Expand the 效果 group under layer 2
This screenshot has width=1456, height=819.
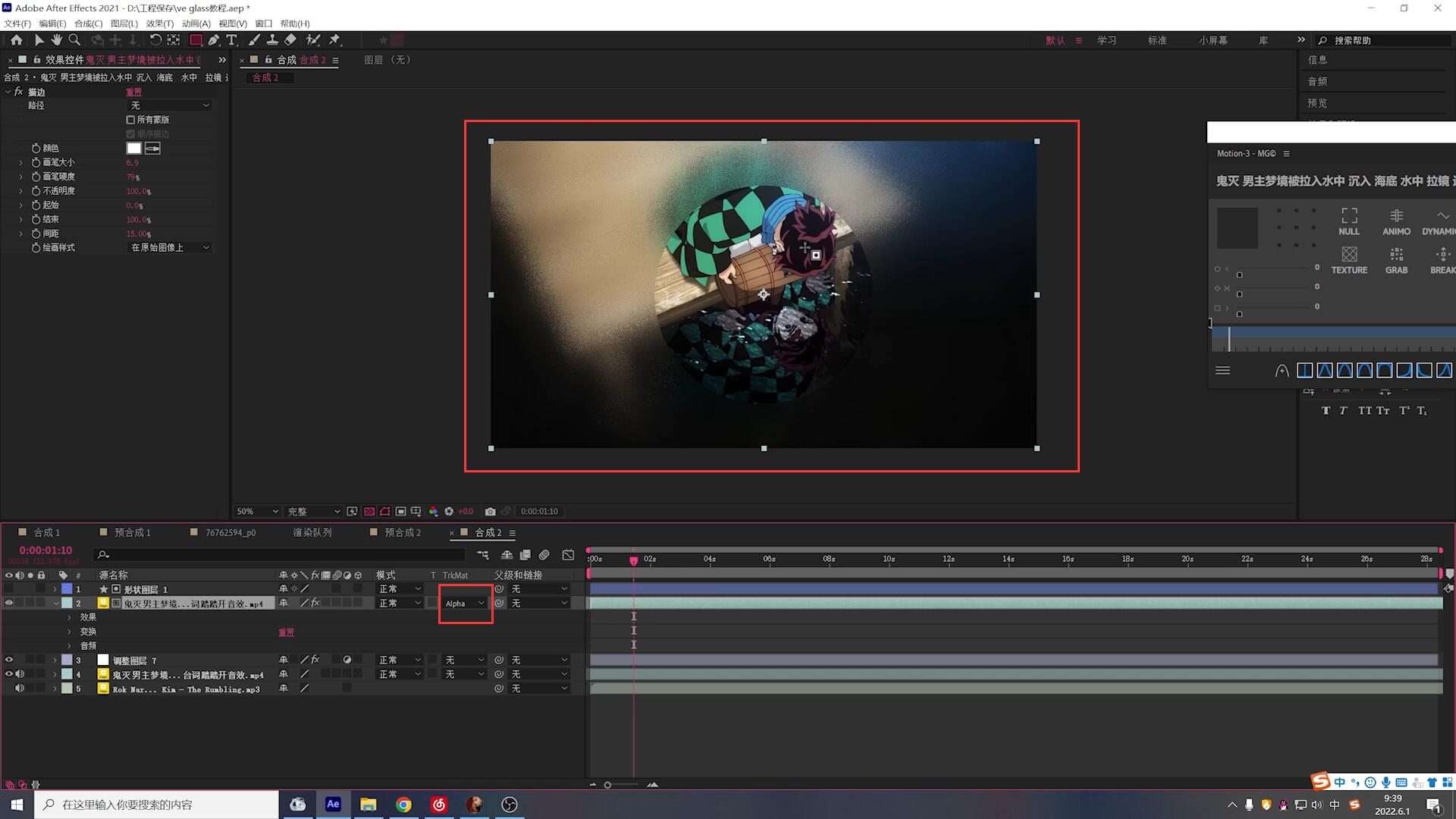pyautogui.click(x=69, y=617)
